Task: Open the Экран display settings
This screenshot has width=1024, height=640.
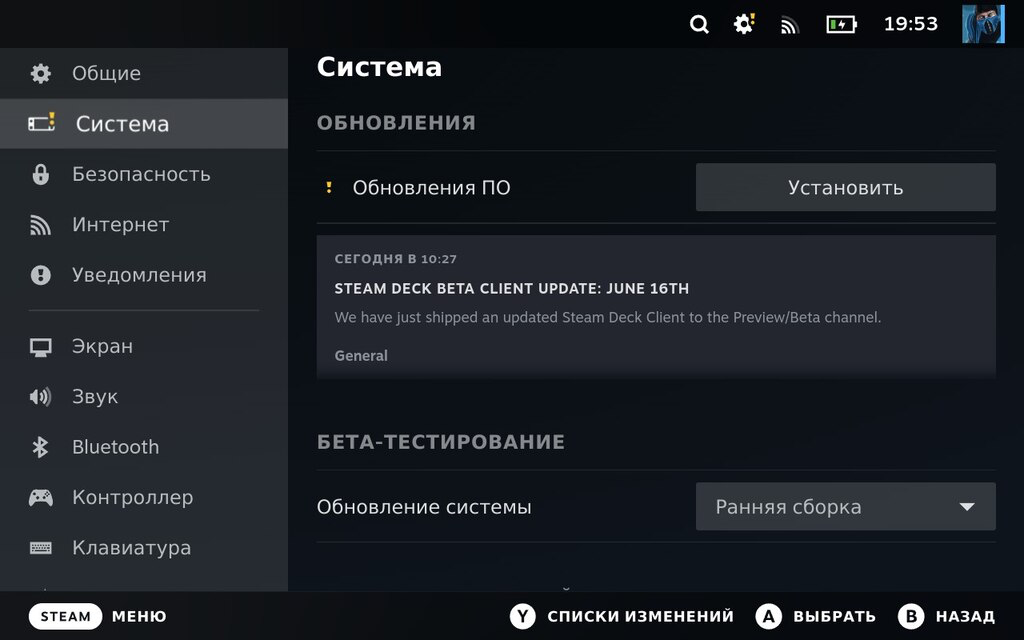Action: 102,346
